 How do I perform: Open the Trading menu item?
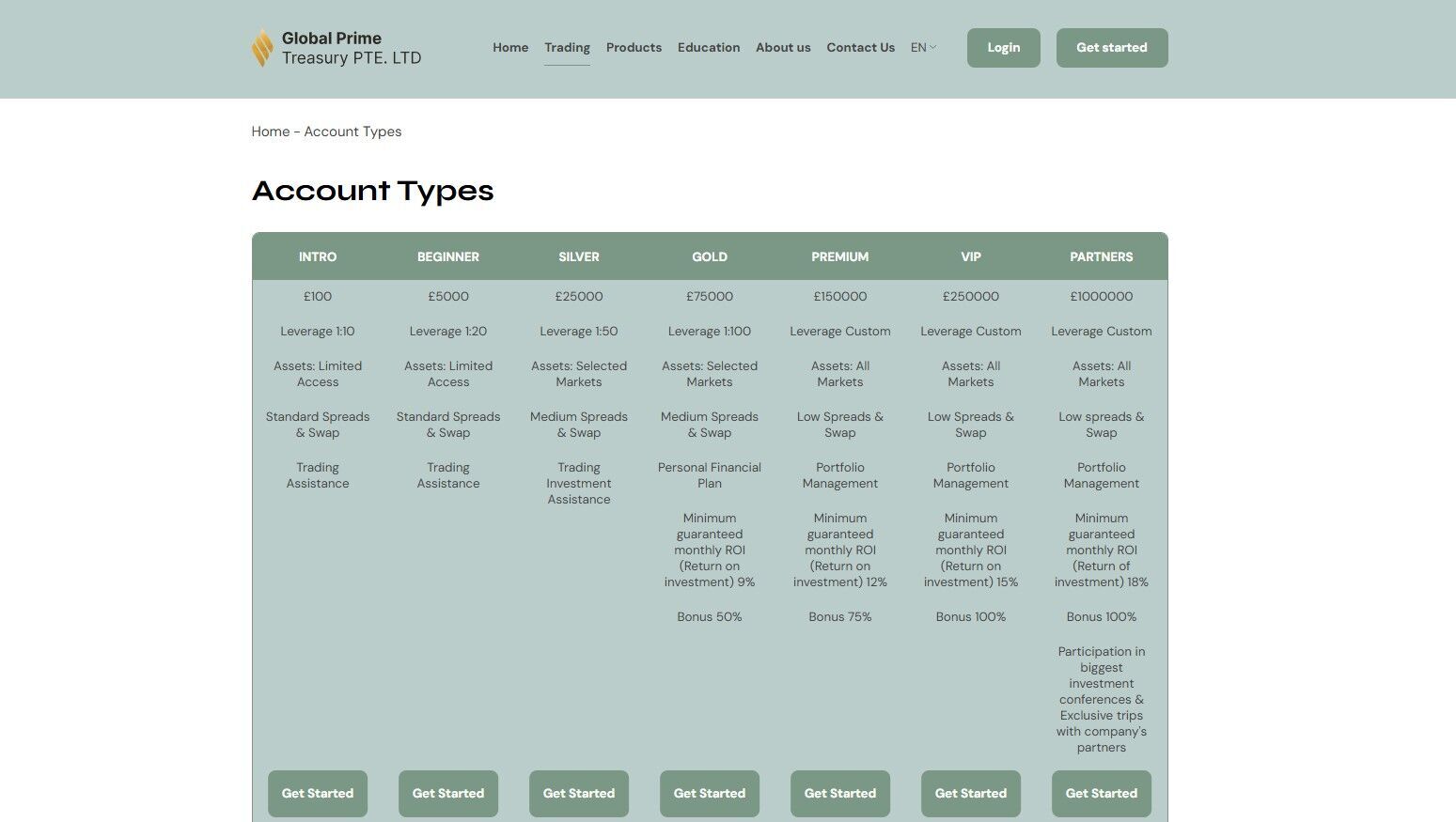pyautogui.click(x=568, y=48)
